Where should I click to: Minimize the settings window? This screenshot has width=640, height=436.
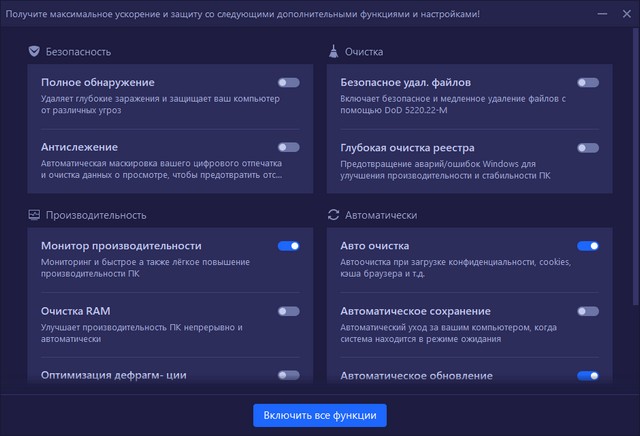click(600, 14)
